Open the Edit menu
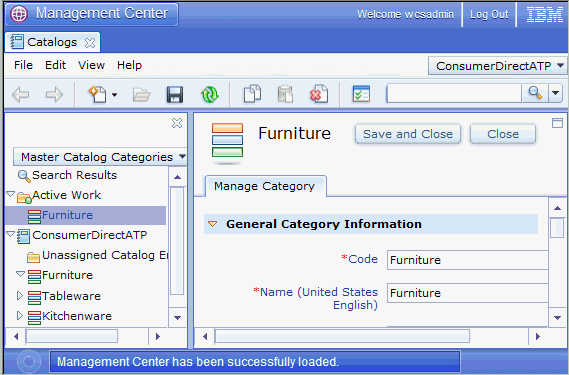Image resolution: width=569 pixels, height=375 pixels. click(55, 65)
